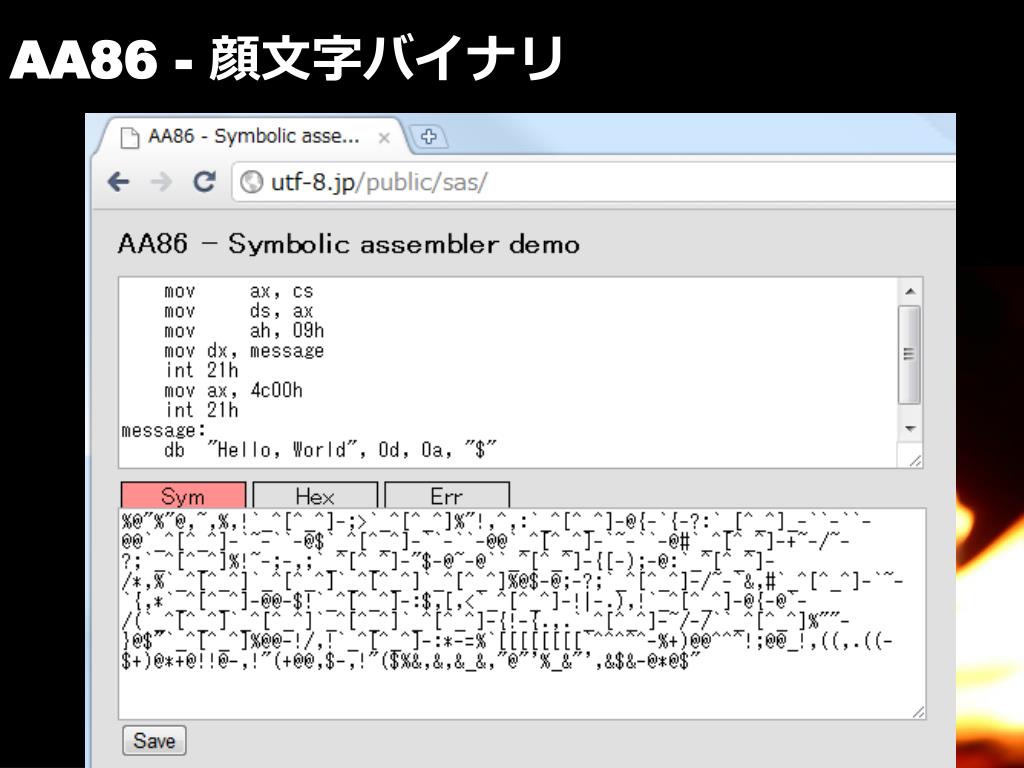Close the AA86 browser tab
The width and height of the screenshot is (1024, 768).
(x=384, y=137)
